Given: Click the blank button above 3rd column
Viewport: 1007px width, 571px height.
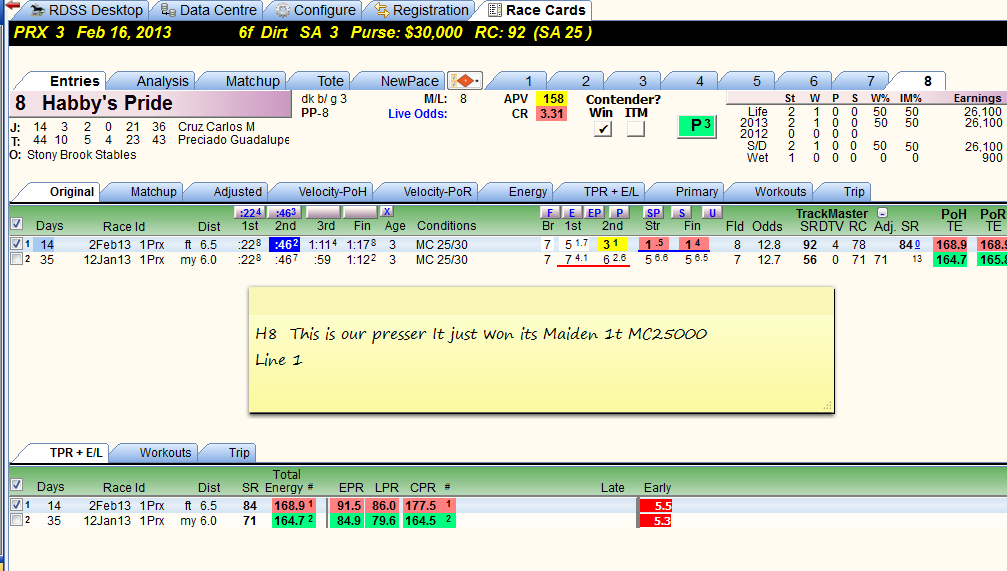Looking at the screenshot, I should click(323, 212).
